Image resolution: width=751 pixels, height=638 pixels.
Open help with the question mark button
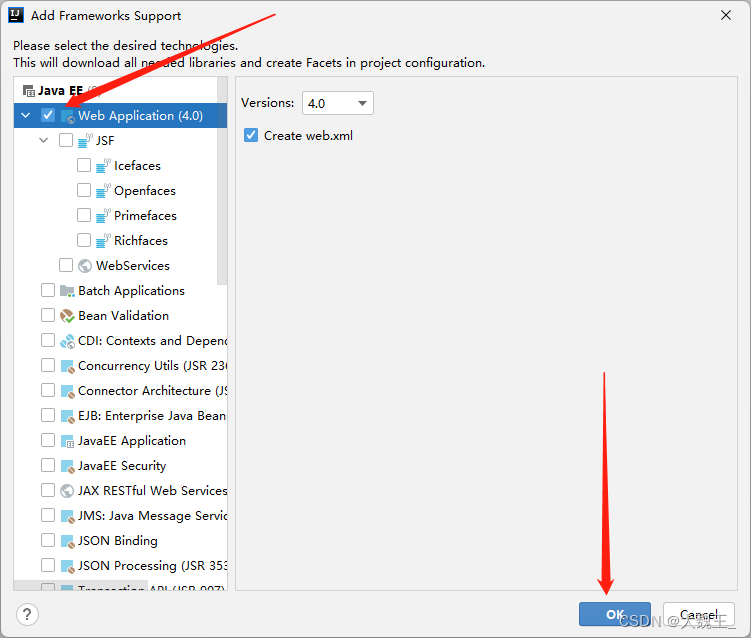pyautogui.click(x=27, y=614)
